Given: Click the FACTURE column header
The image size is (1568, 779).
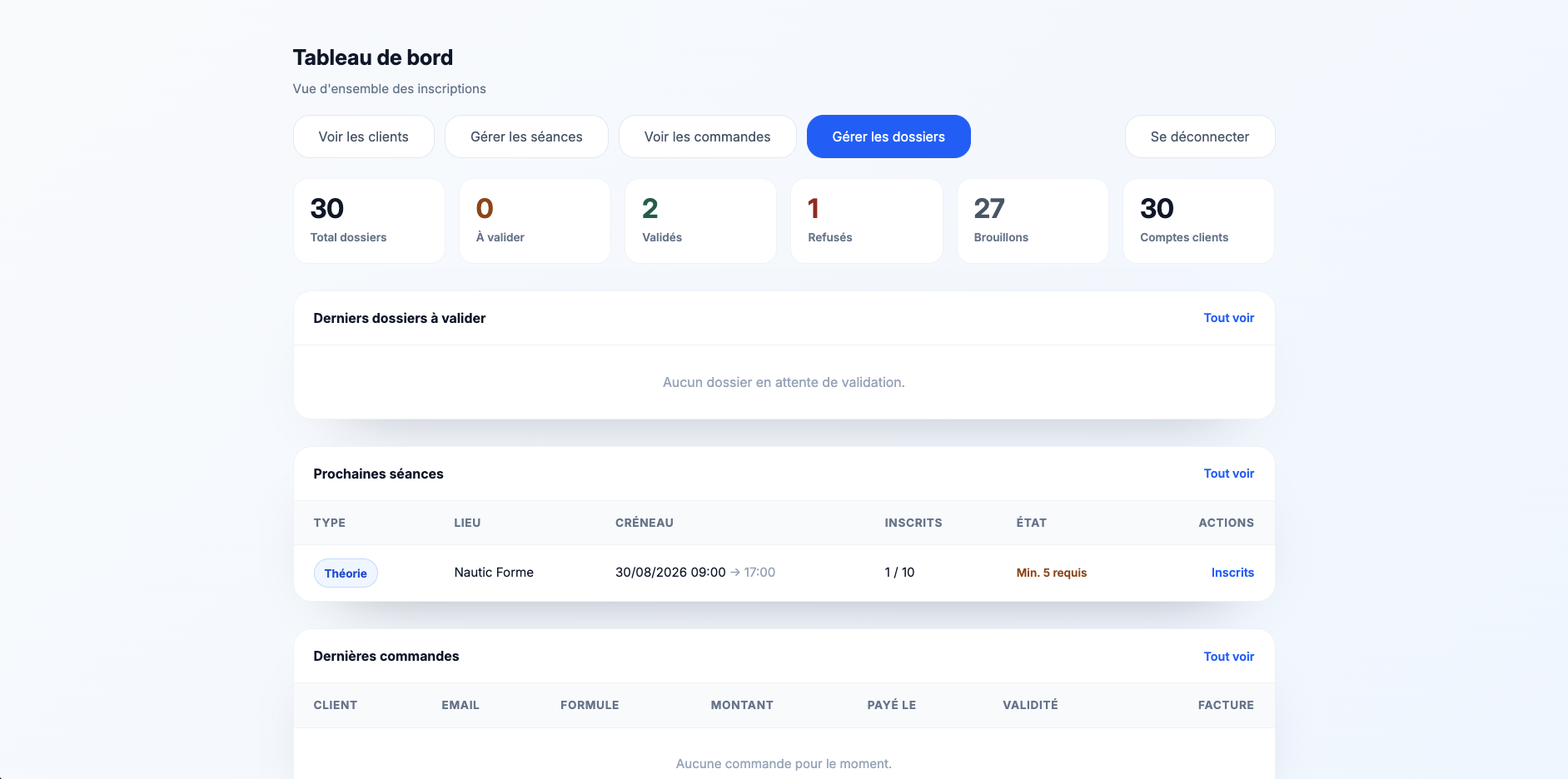Looking at the screenshot, I should pos(1226,705).
